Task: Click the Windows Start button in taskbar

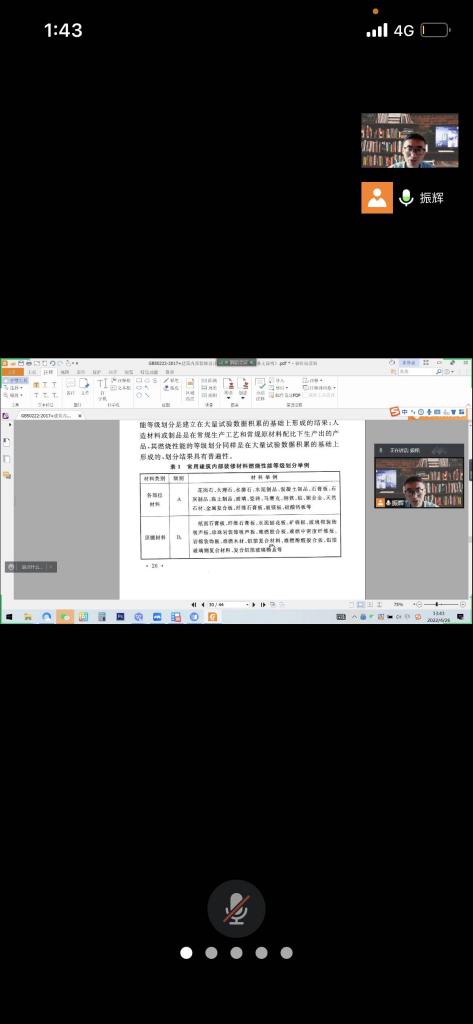Action: pos(9,616)
